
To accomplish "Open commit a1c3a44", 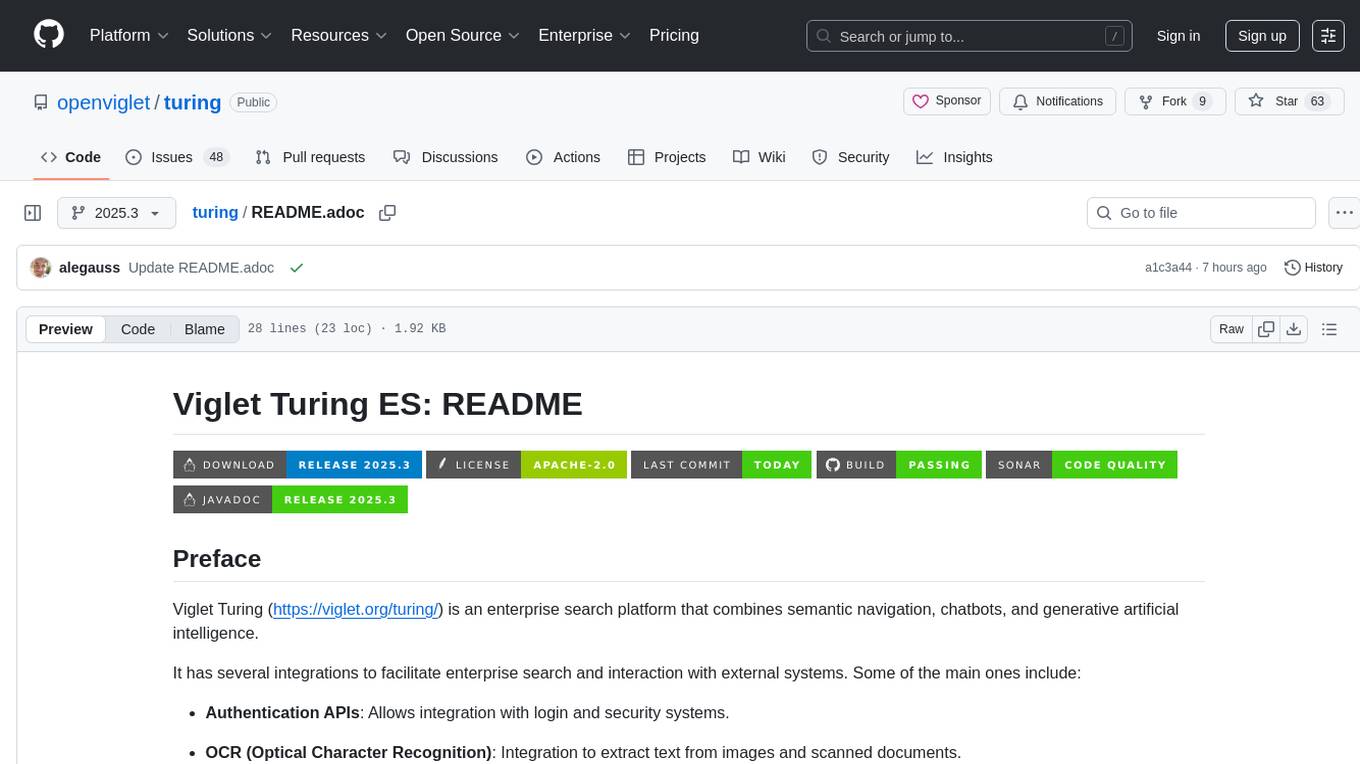I will [x=1168, y=268].
